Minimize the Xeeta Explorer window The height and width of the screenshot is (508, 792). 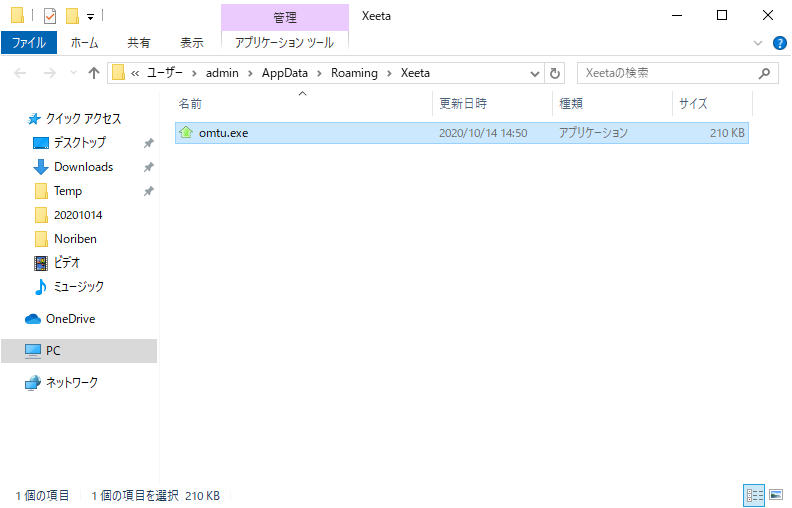coord(677,16)
